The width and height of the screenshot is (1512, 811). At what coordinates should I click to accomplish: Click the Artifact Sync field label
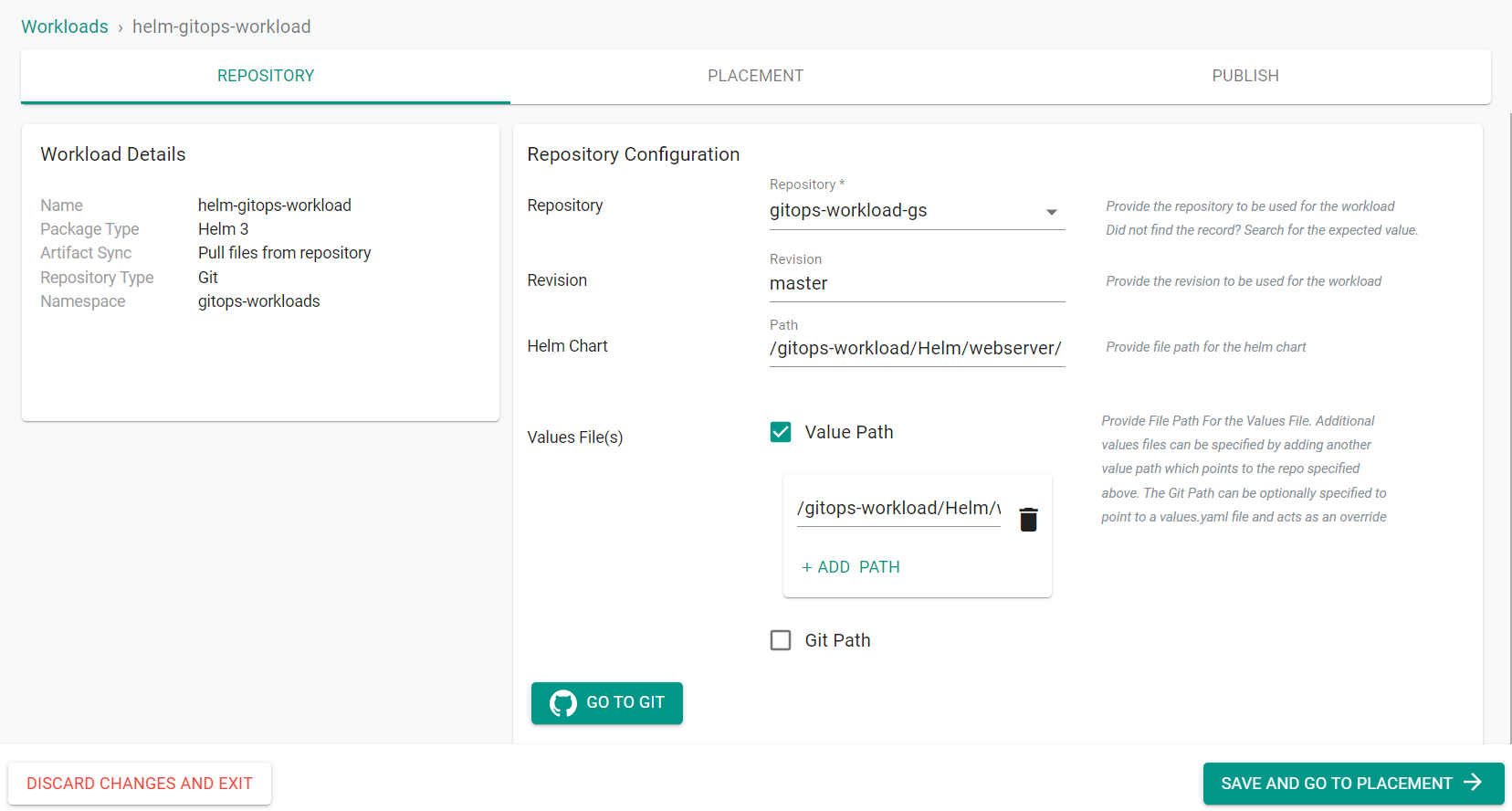(x=86, y=253)
